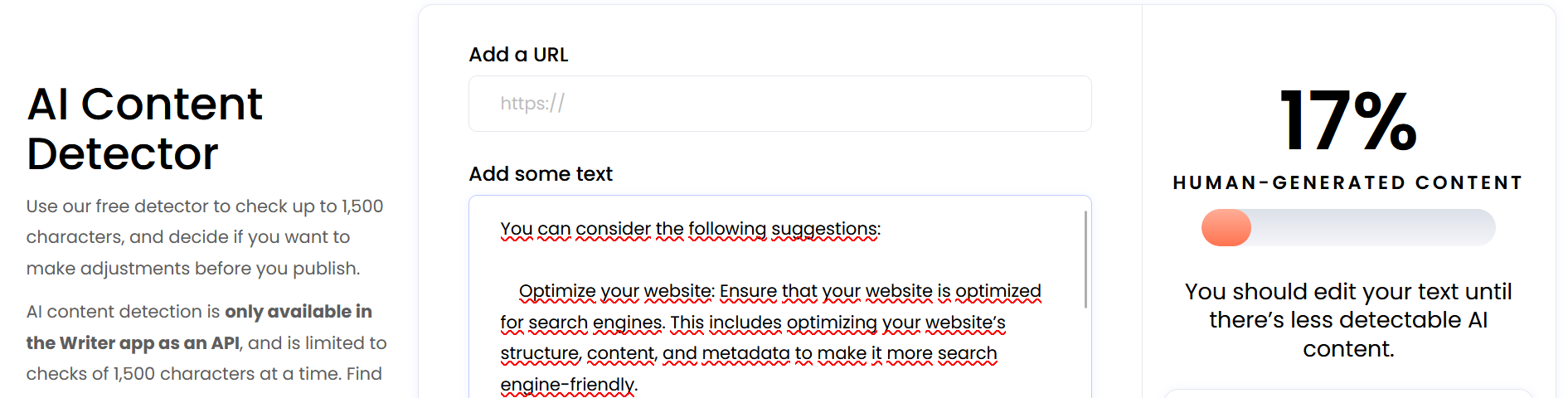
Task: Click the orange fill of the score bar
Action: coord(1226,227)
